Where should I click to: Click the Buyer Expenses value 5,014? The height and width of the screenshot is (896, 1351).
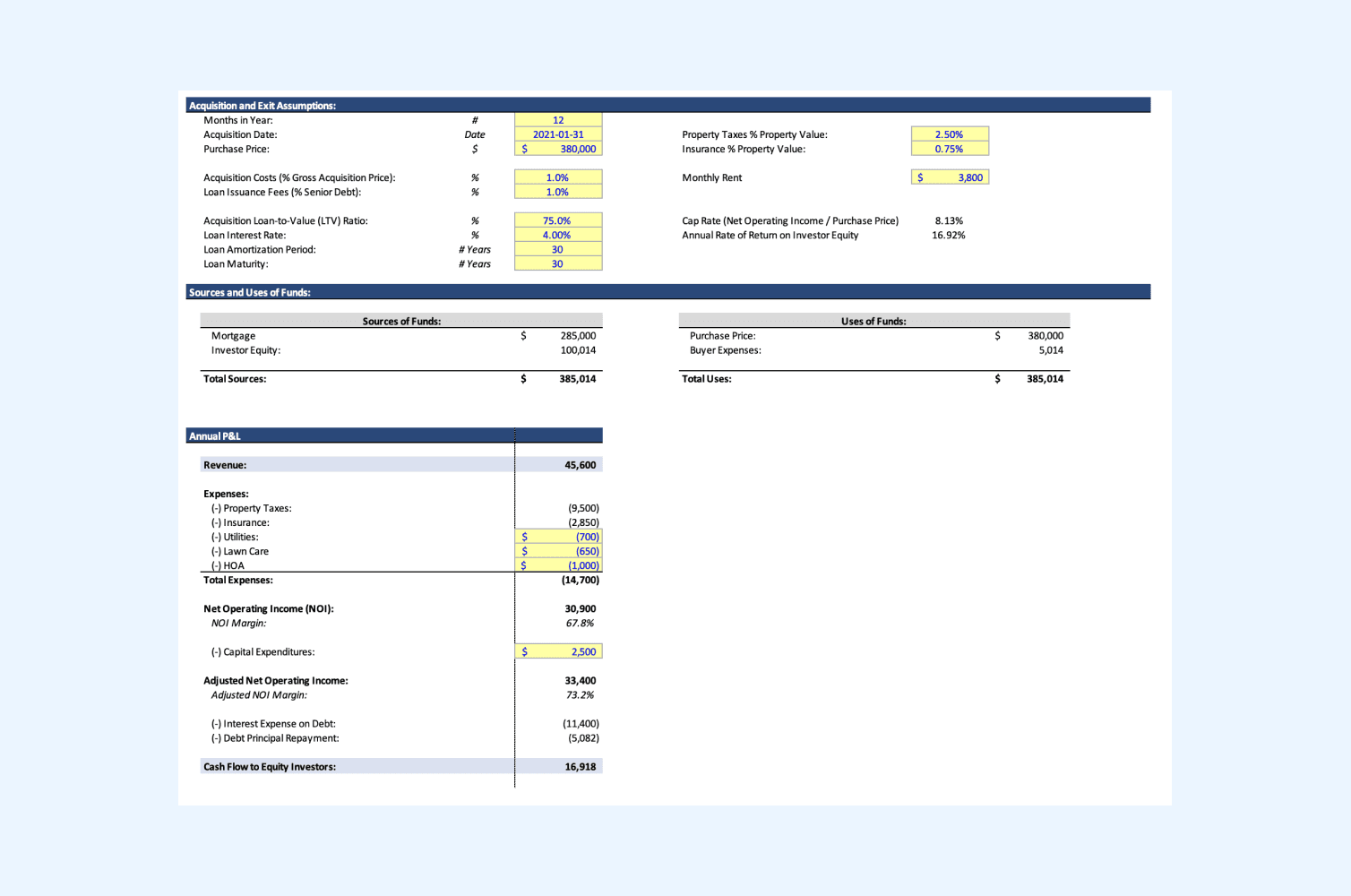1051,350
